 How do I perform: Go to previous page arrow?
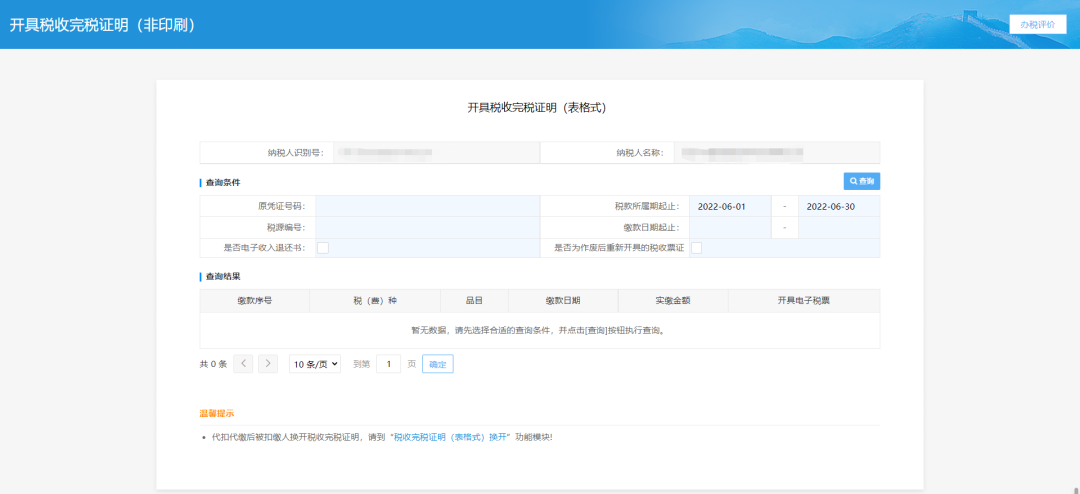[243, 364]
